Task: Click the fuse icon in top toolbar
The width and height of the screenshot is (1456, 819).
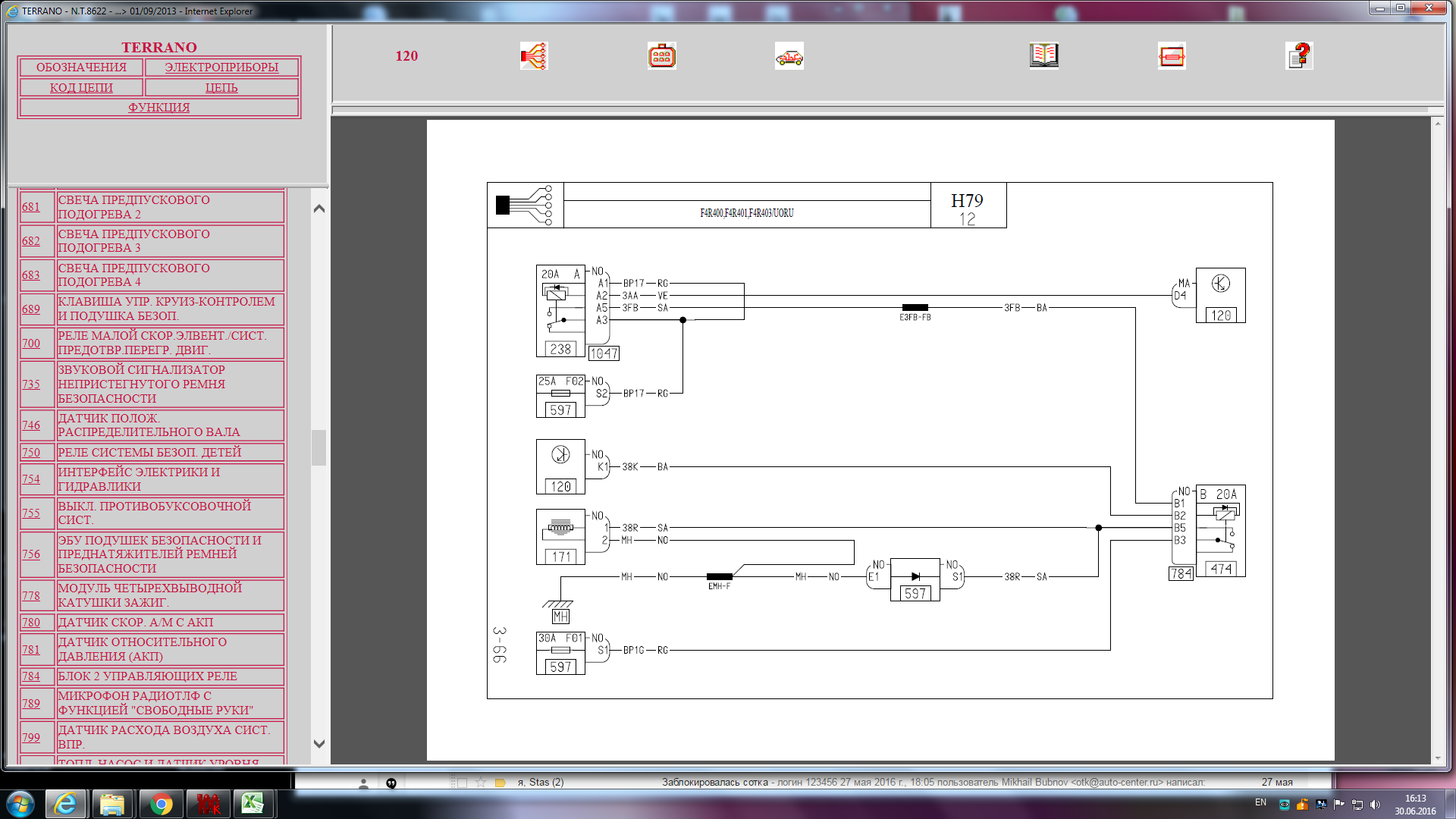Action: click(1172, 56)
